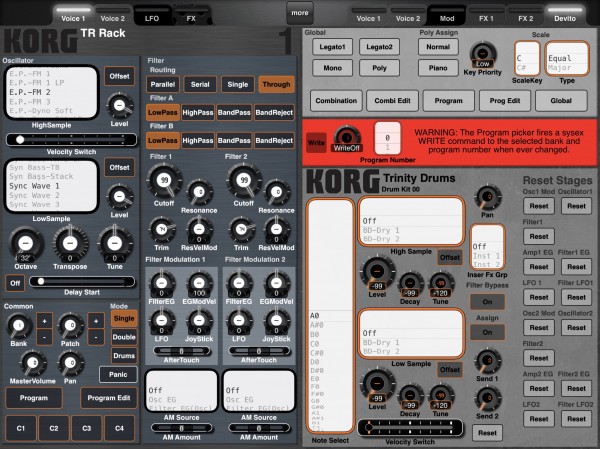This screenshot has height=449, width=600.
Task: Set Filter A to HighPass
Action: tap(198, 113)
